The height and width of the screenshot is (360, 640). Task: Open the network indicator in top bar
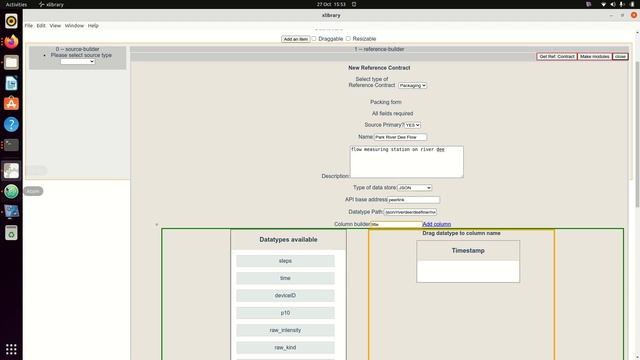point(604,4)
